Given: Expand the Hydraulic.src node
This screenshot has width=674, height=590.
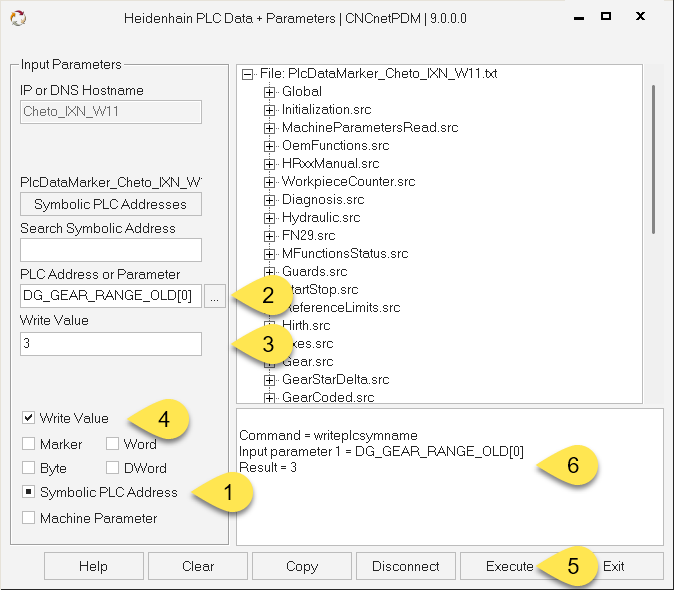Looking at the screenshot, I should pos(269,218).
